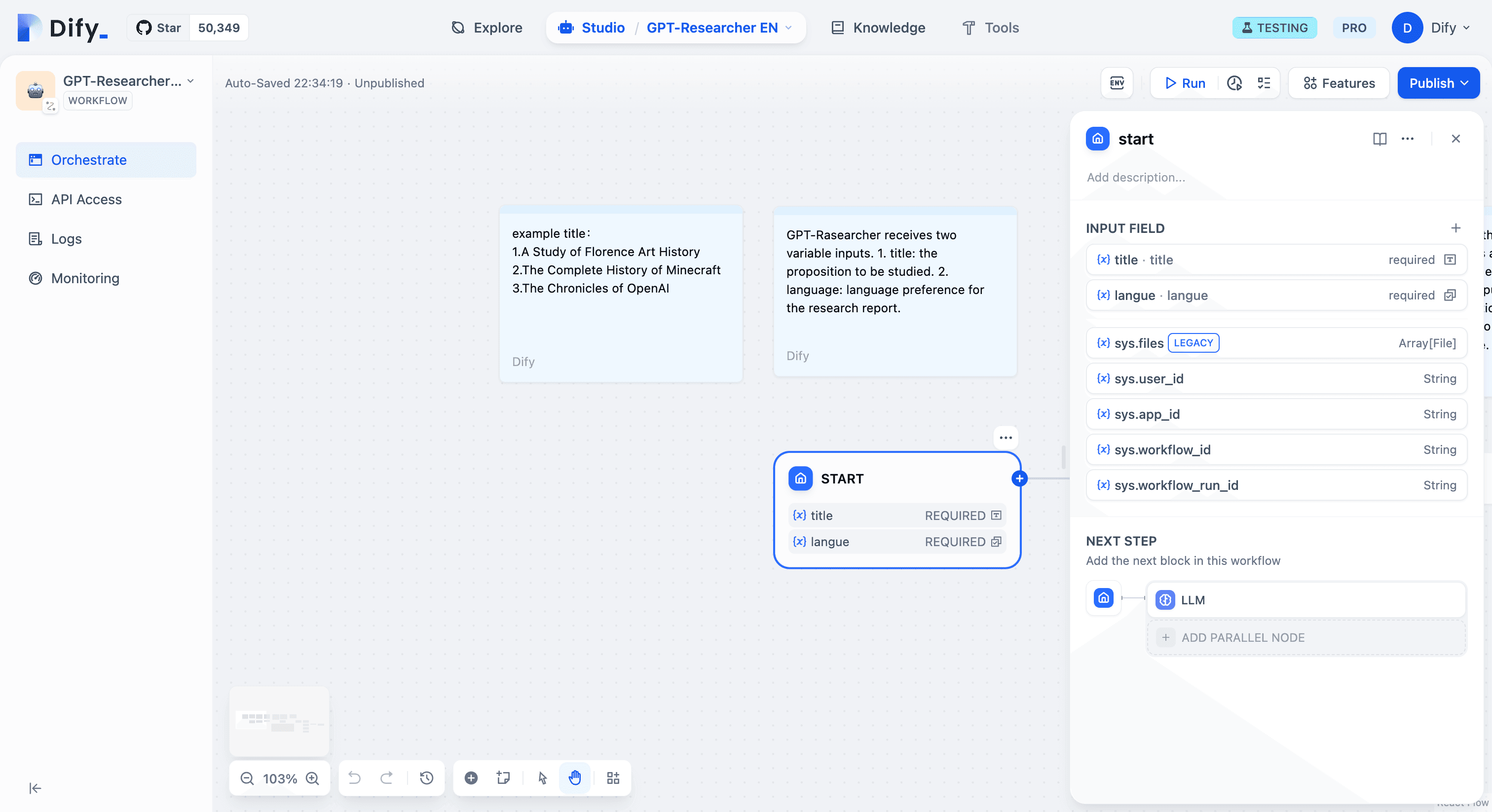Open the checklist icon beside Run
This screenshot has width=1492, height=812.
(1264, 83)
